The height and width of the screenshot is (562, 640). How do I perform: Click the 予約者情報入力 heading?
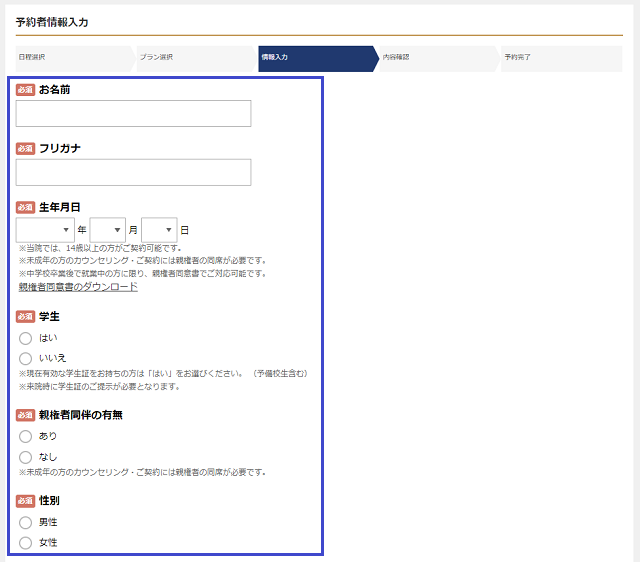(52, 22)
